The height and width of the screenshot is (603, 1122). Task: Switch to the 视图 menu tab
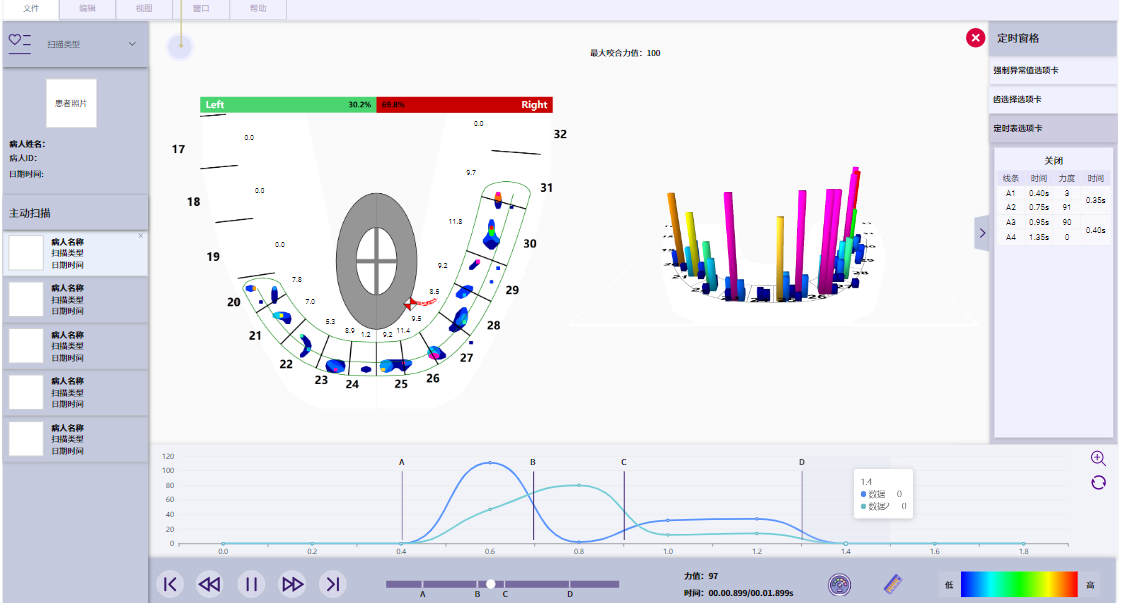point(144,9)
